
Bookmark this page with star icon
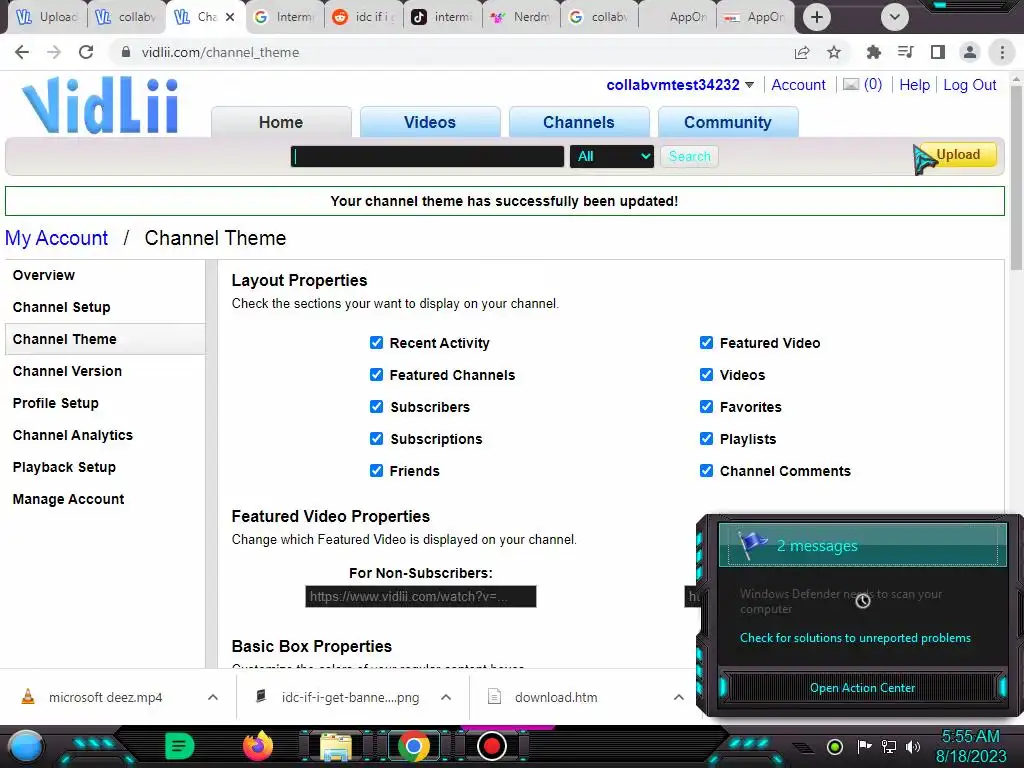pos(834,52)
